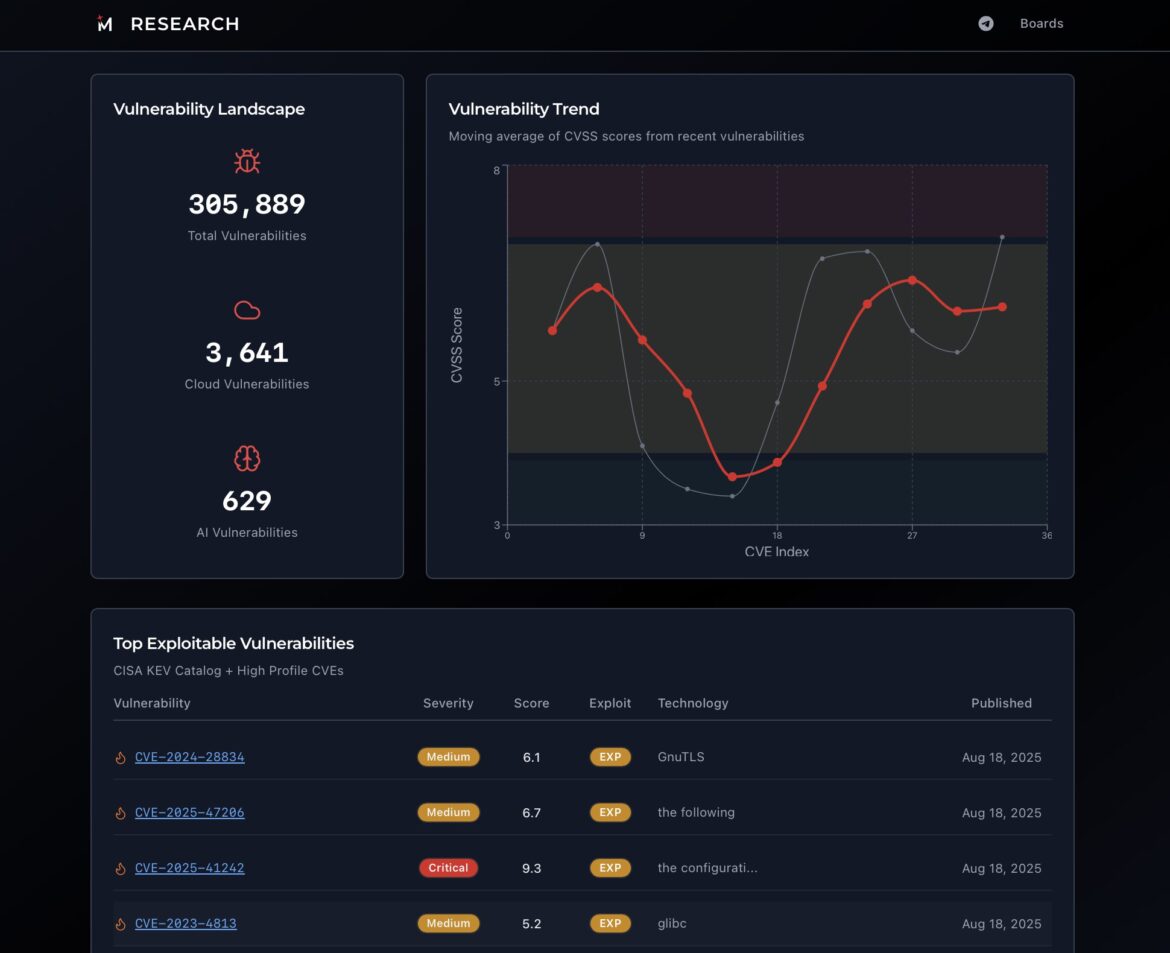Click the flame icon beside CVE-2023-4813

coord(121,924)
